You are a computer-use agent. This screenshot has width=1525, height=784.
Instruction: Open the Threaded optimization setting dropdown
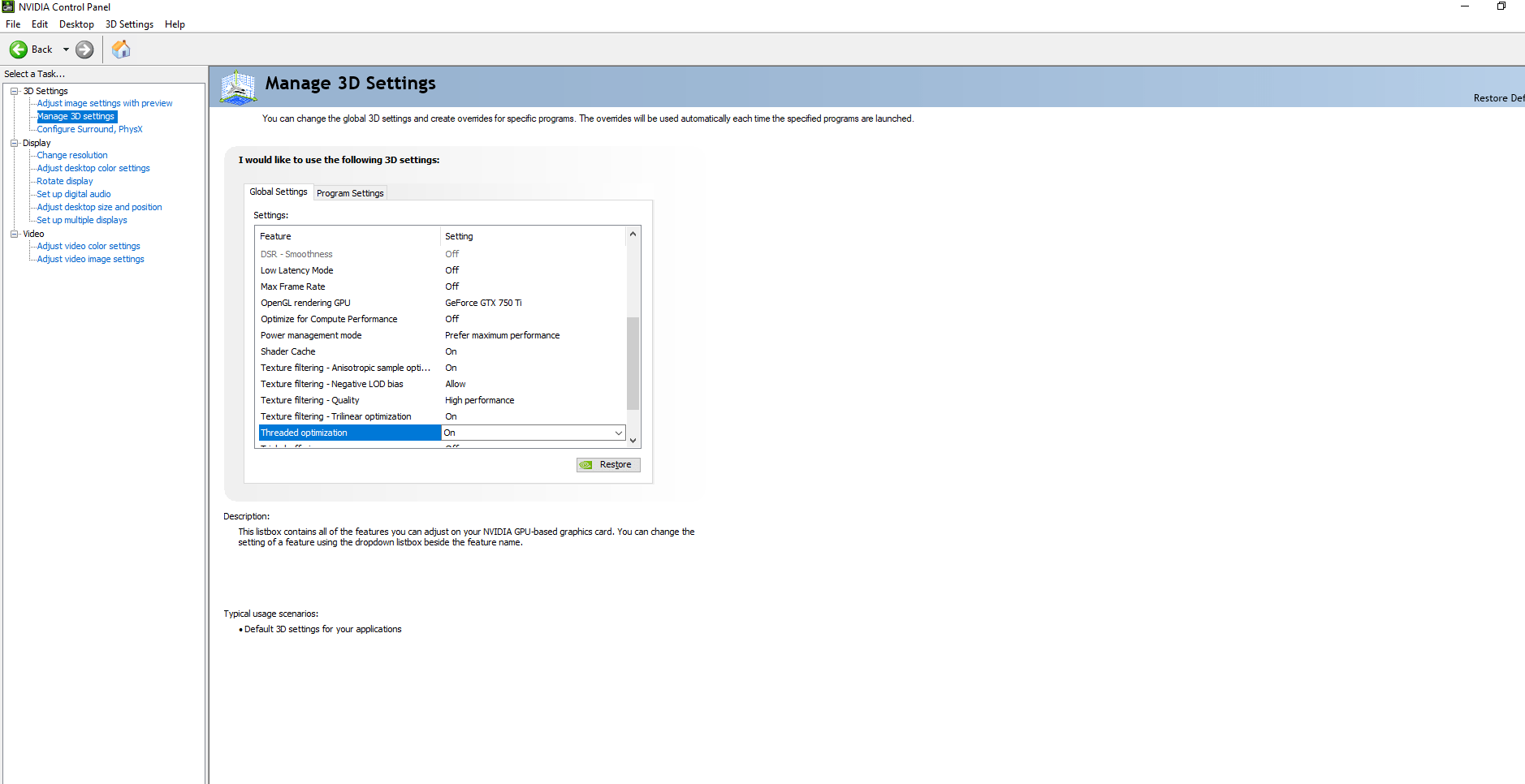(x=619, y=433)
